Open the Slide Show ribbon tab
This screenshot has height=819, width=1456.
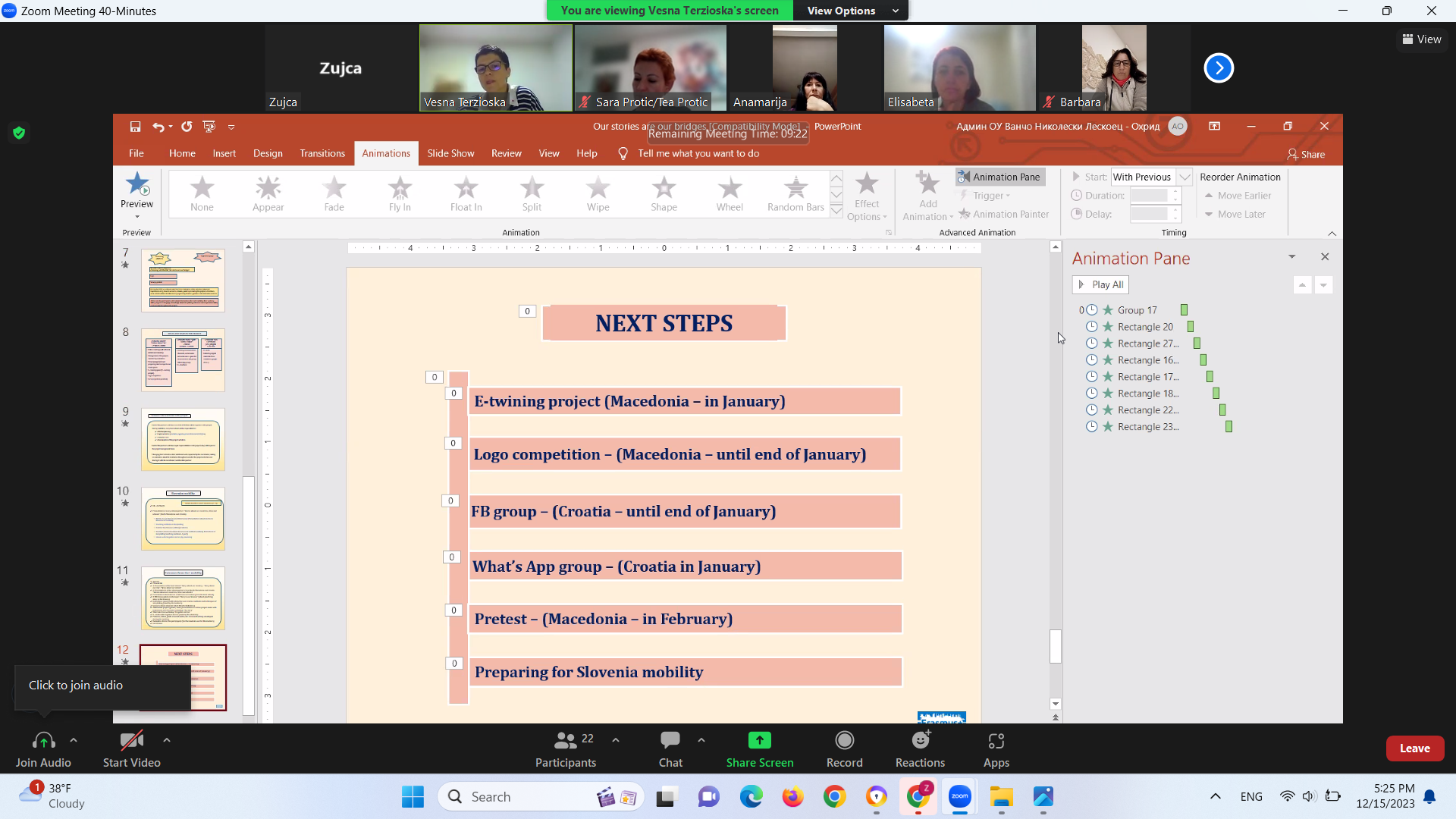(450, 153)
